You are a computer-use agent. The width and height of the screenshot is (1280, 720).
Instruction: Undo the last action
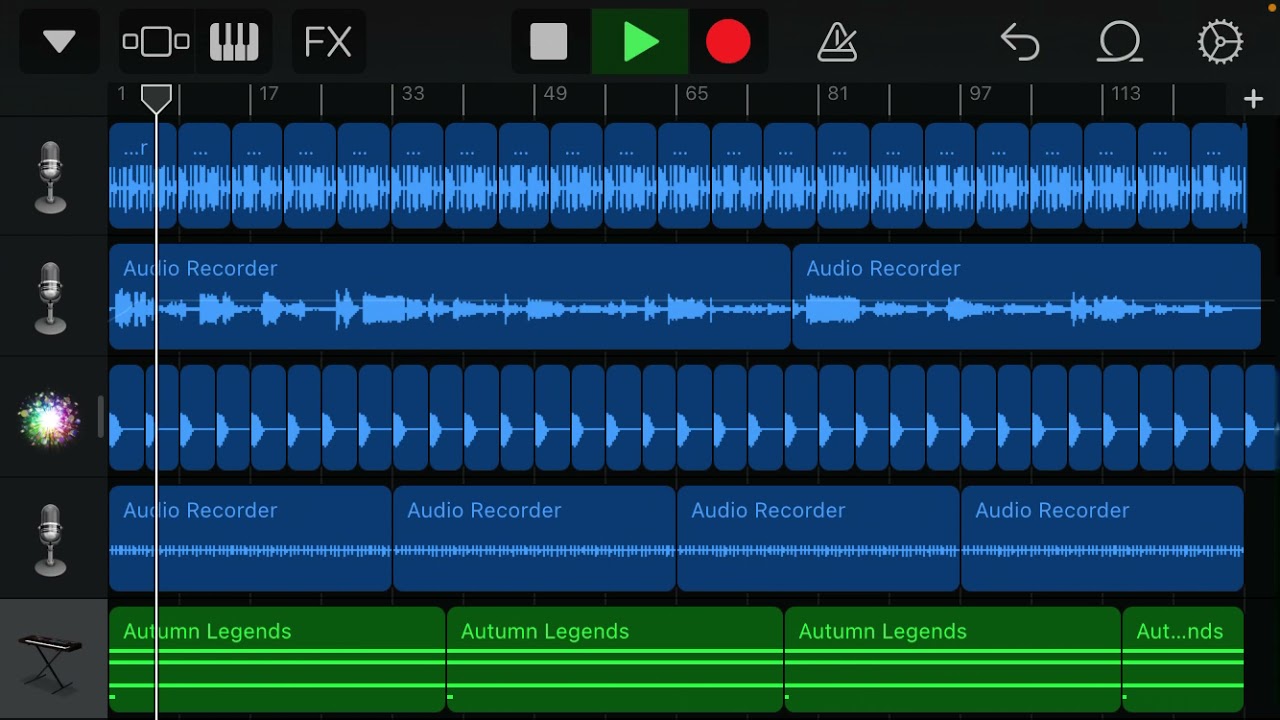pyautogui.click(x=1020, y=42)
